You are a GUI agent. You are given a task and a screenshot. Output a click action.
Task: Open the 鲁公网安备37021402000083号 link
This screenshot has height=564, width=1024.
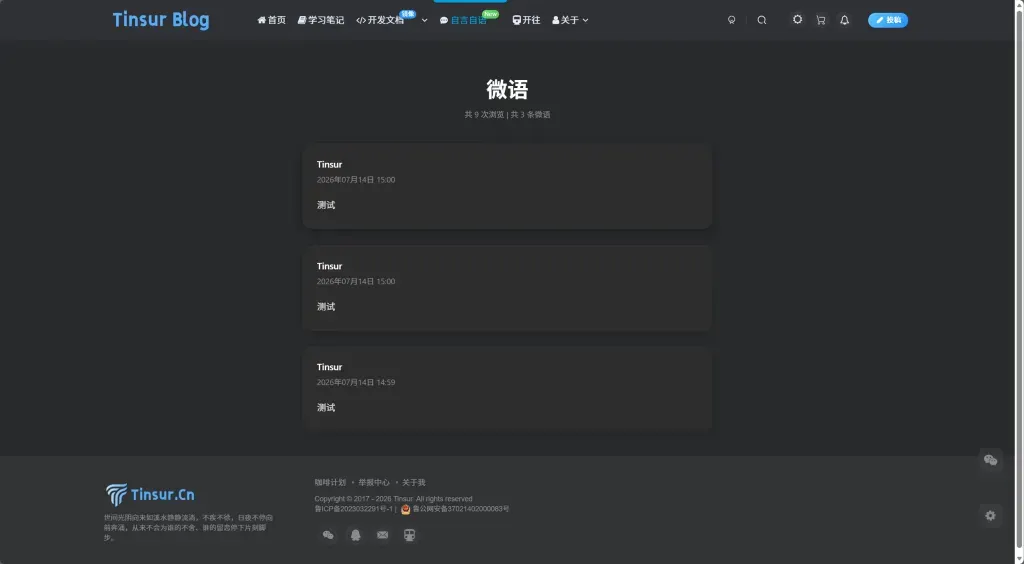[460, 509]
